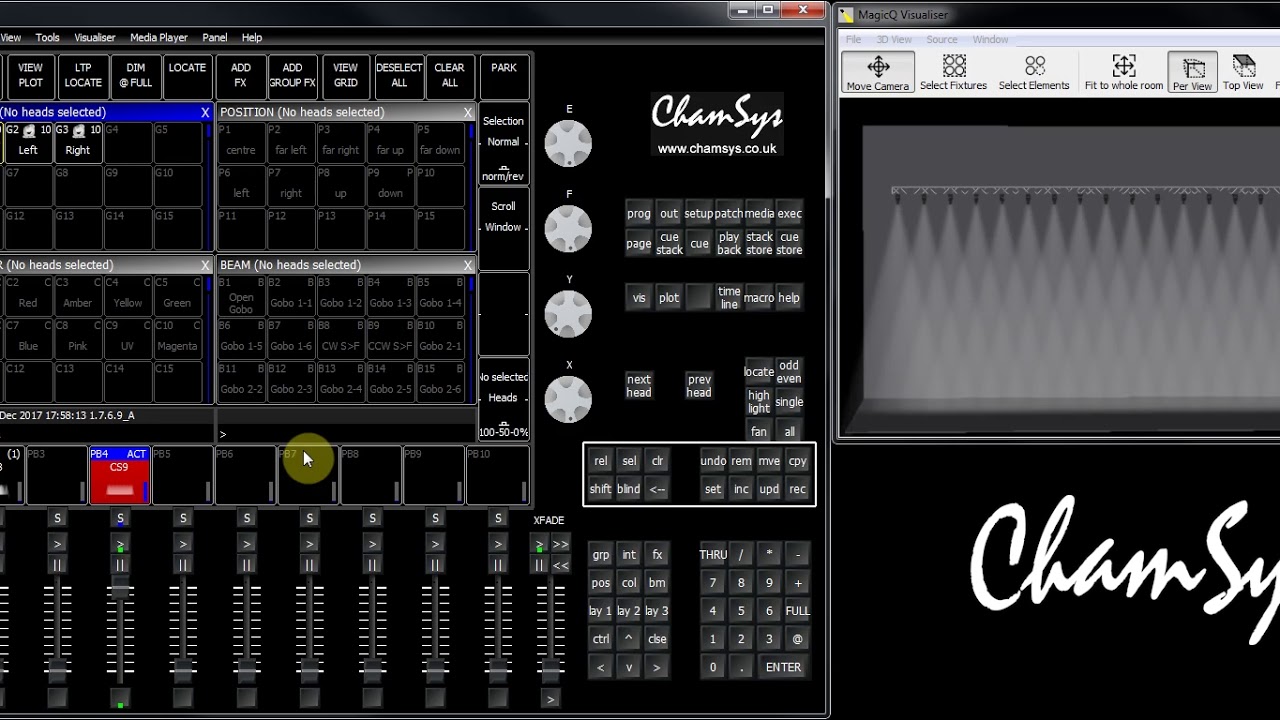Click the backspace <-- key
Screen dimensions: 1280x720
pyautogui.click(x=657, y=489)
